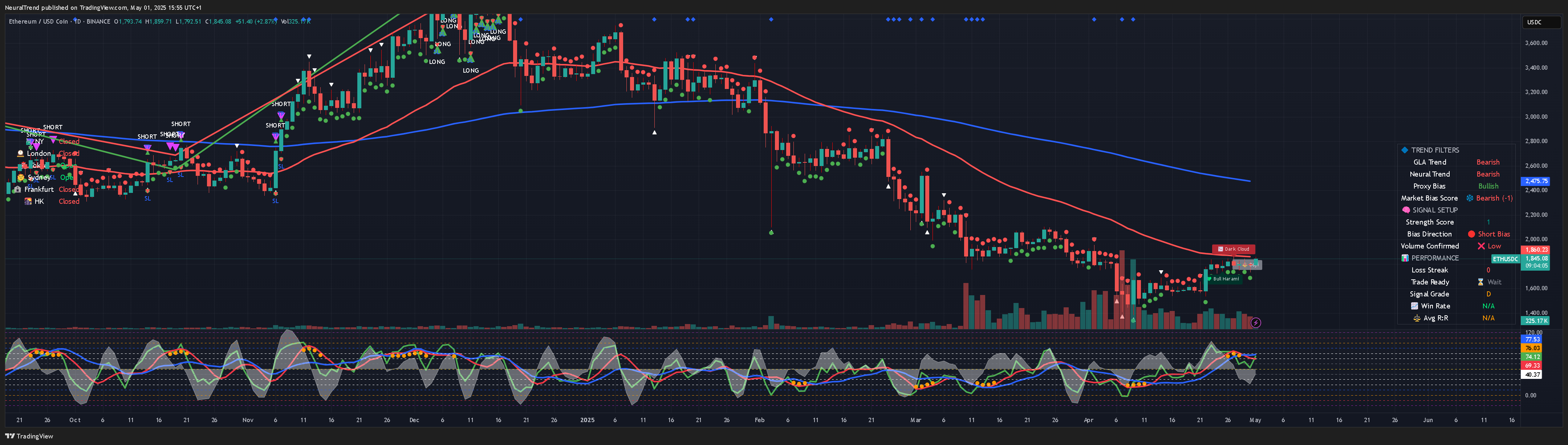Click the Doji pattern label
The image size is (1568, 445).
tap(1247, 265)
